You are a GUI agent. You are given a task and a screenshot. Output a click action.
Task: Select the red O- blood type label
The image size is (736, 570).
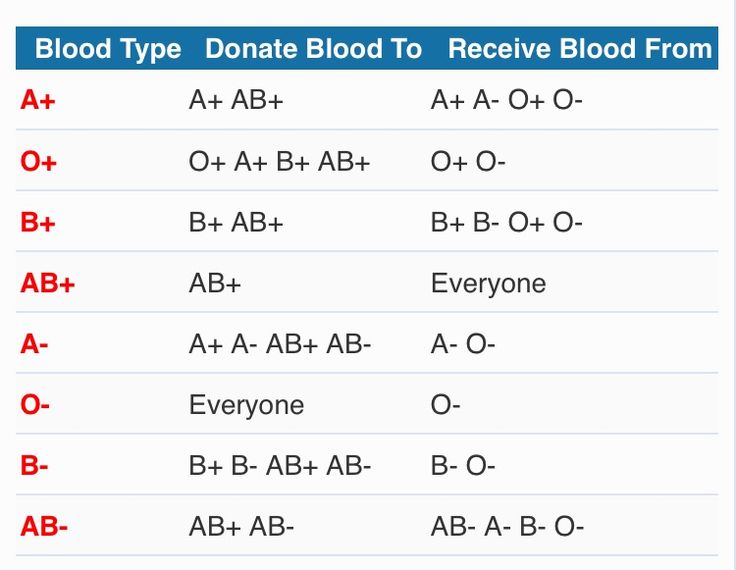click(x=35, y=405)
